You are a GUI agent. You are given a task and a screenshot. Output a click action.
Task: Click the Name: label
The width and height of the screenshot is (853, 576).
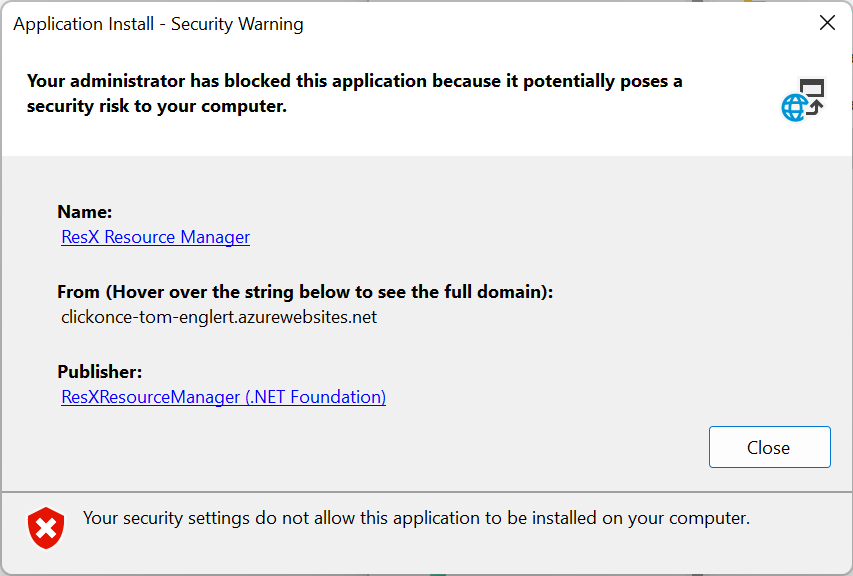click(x=84, y=212)
